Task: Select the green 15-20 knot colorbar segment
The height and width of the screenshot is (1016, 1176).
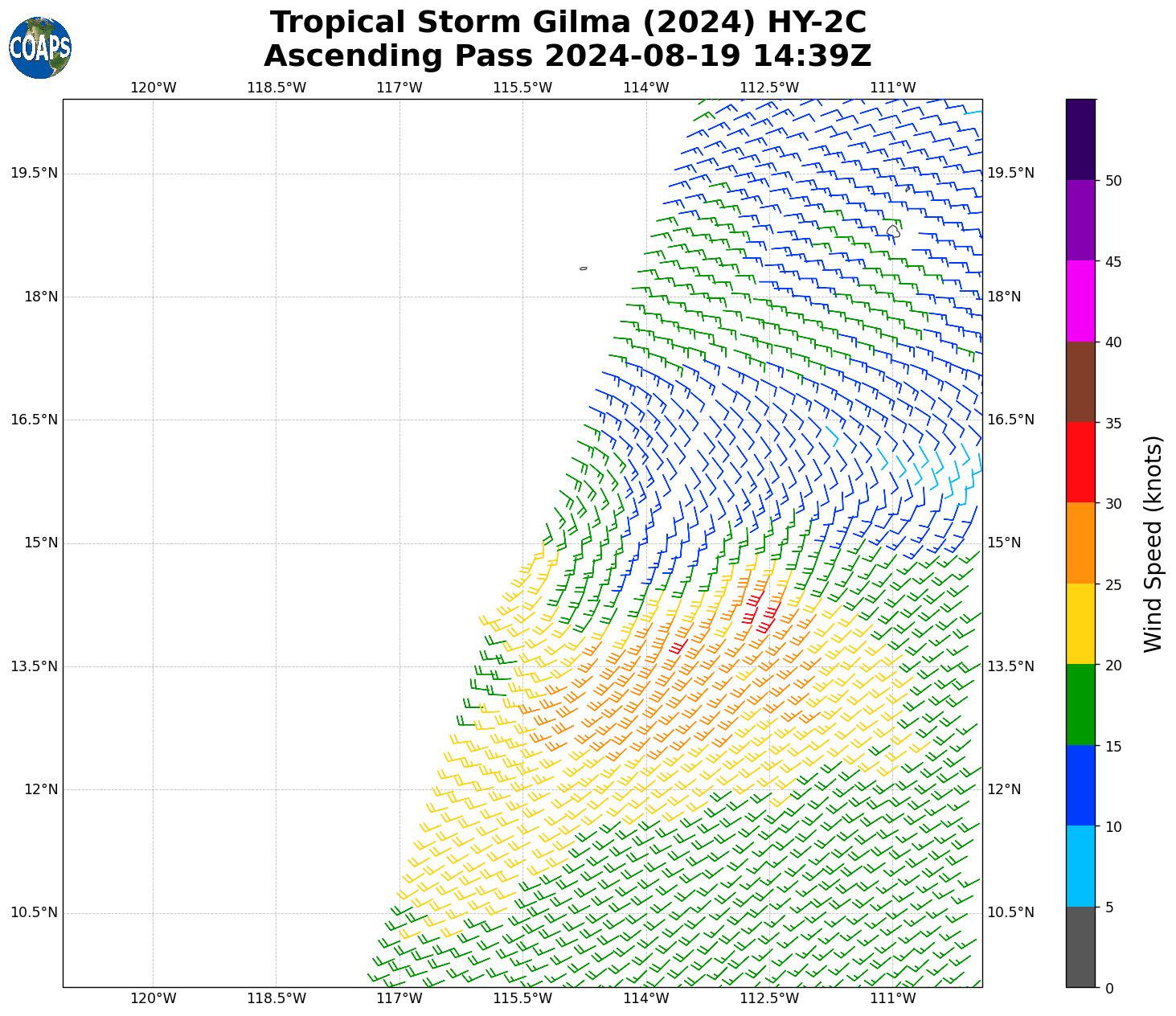Action: 1080,704
